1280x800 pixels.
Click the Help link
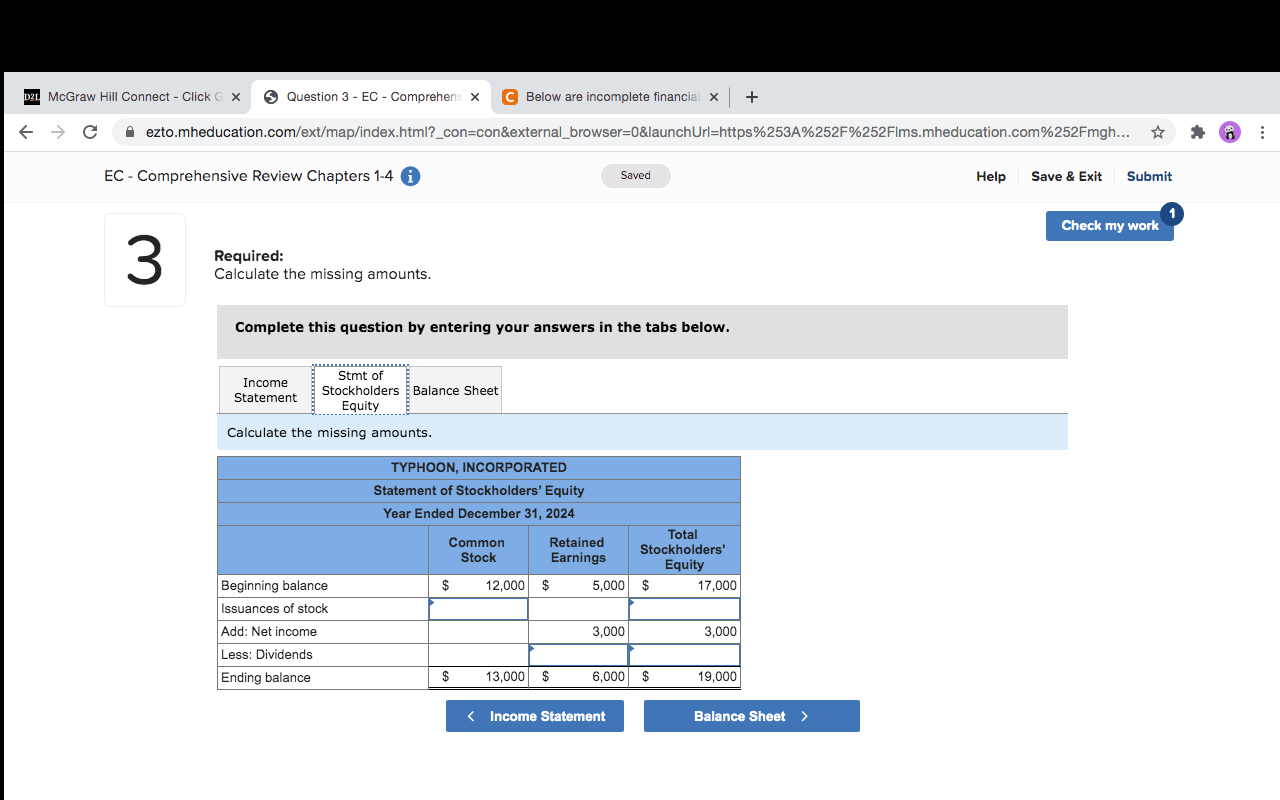tap(991, 176)
